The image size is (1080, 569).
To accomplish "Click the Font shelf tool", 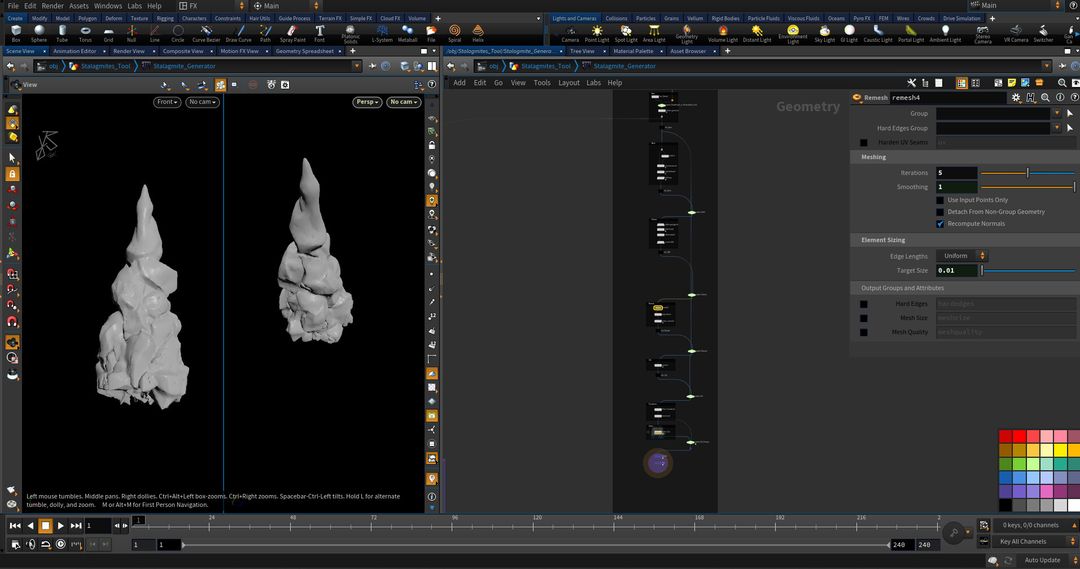I will coord(320,33).
